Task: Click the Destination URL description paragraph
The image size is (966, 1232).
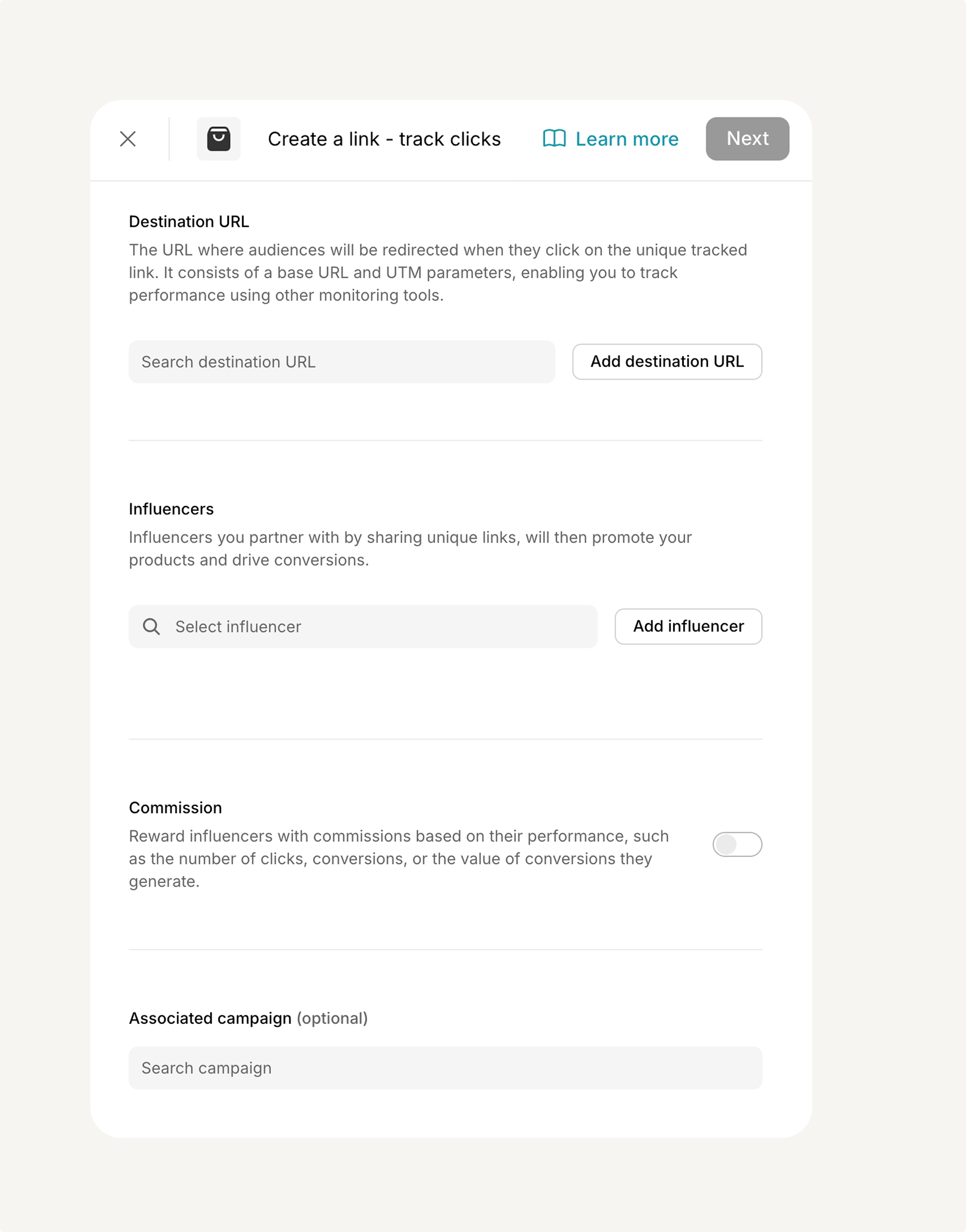Action: pos(438,273)
